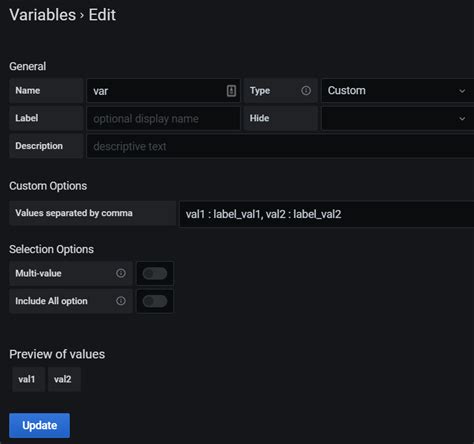Image resolution: width=474 pixels, height=444 pixels.
Task: Click the Values separated by comma label
Action: (74, 213)
